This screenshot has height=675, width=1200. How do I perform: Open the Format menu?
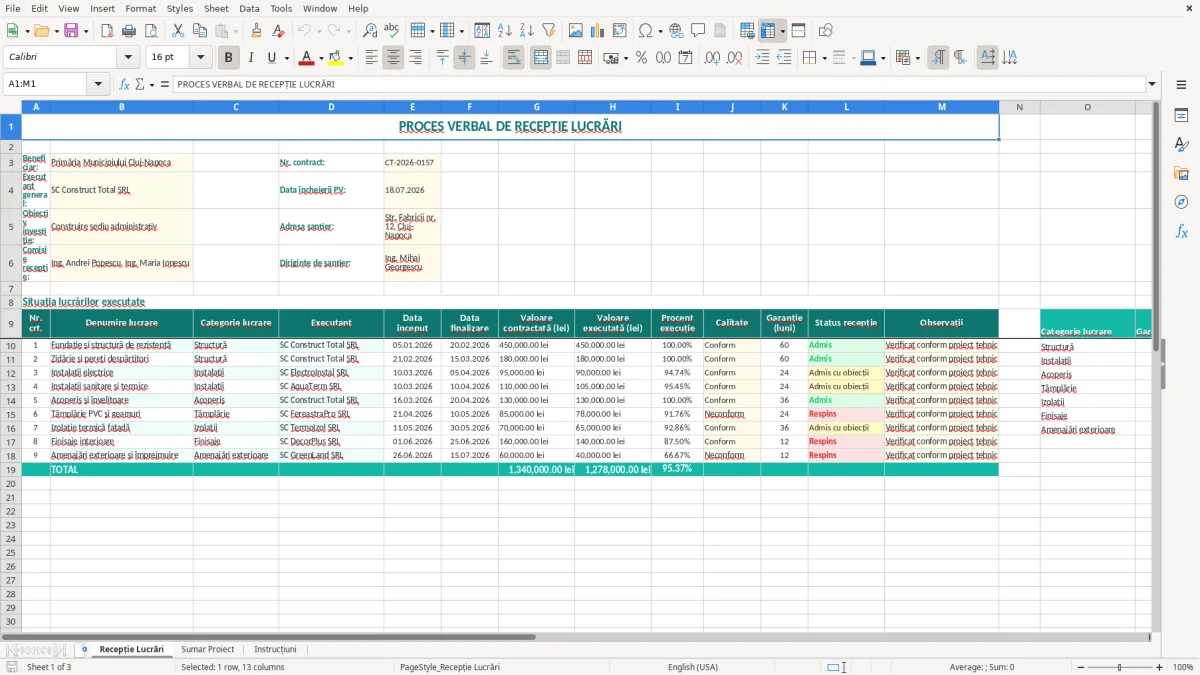(x=140, y=8)
